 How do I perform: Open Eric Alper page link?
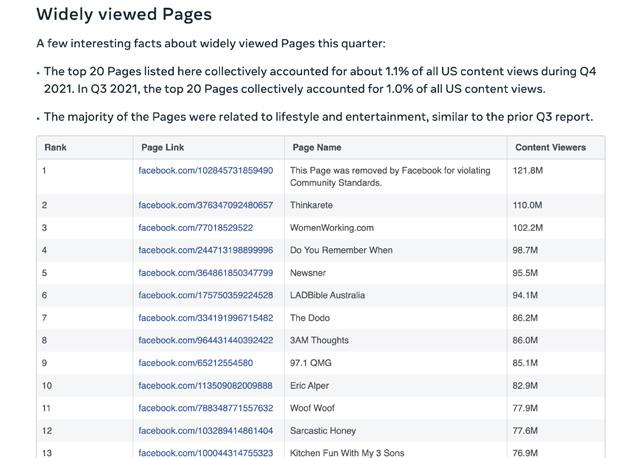[x=205, y=386]
